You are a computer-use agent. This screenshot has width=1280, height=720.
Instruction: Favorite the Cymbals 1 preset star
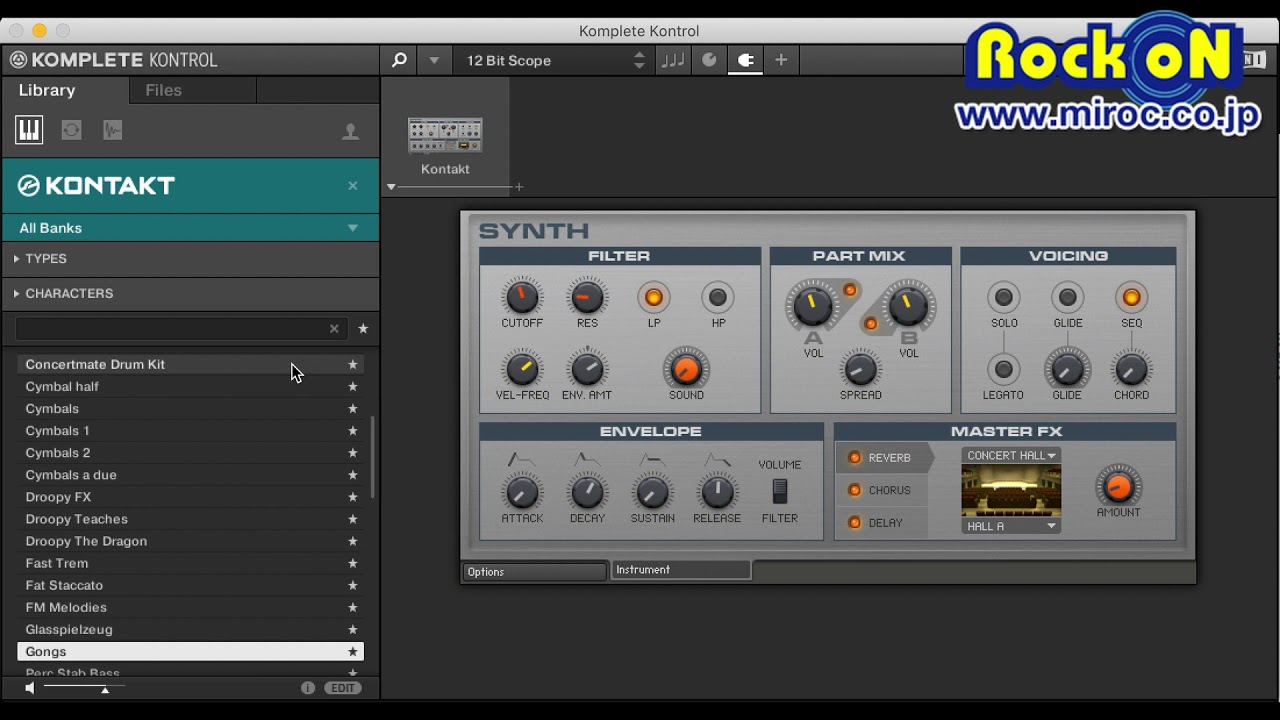click(x=352, y=431)
